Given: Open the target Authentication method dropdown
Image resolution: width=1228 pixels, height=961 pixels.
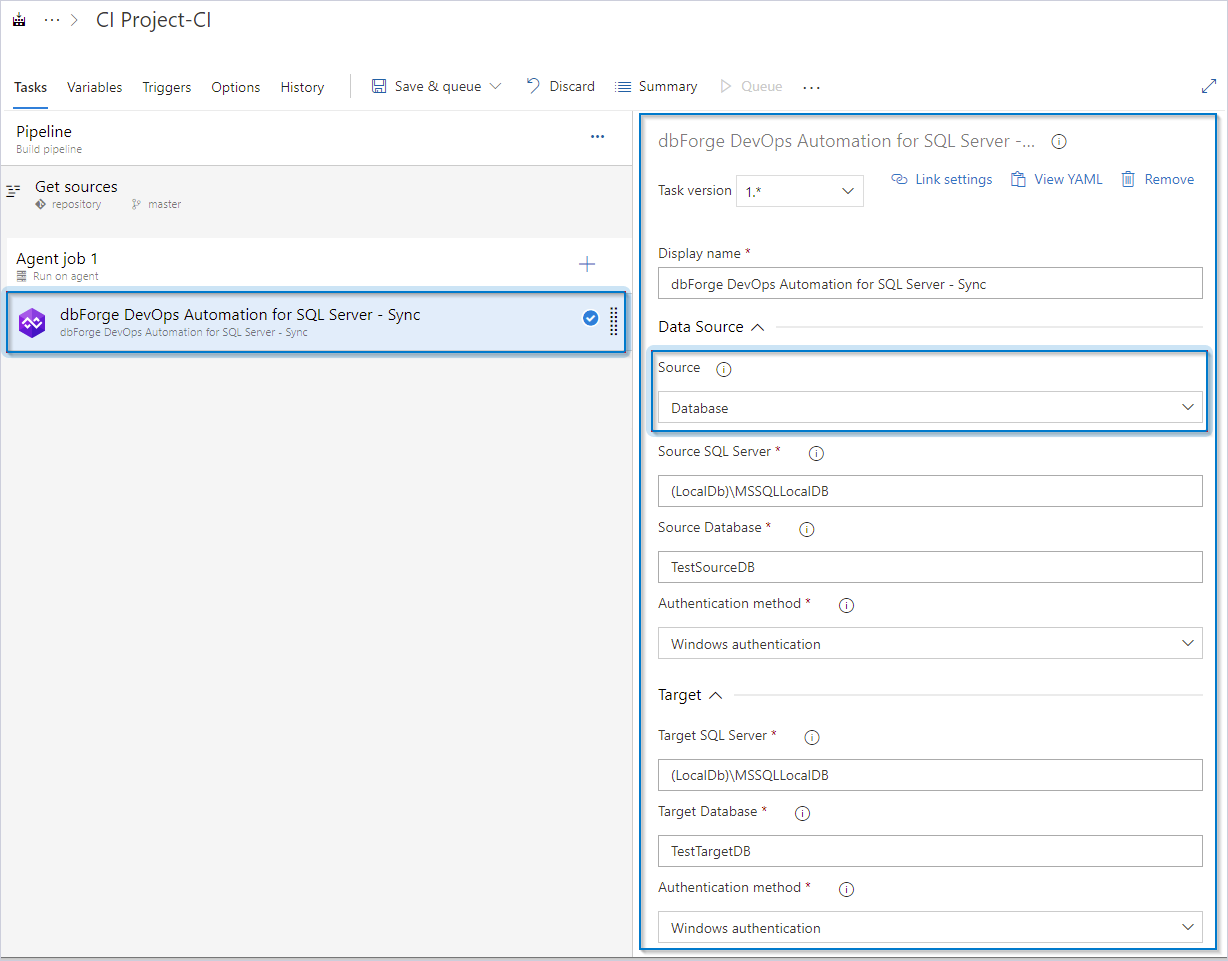Looking at the screenshot, I should pos(930,927).
